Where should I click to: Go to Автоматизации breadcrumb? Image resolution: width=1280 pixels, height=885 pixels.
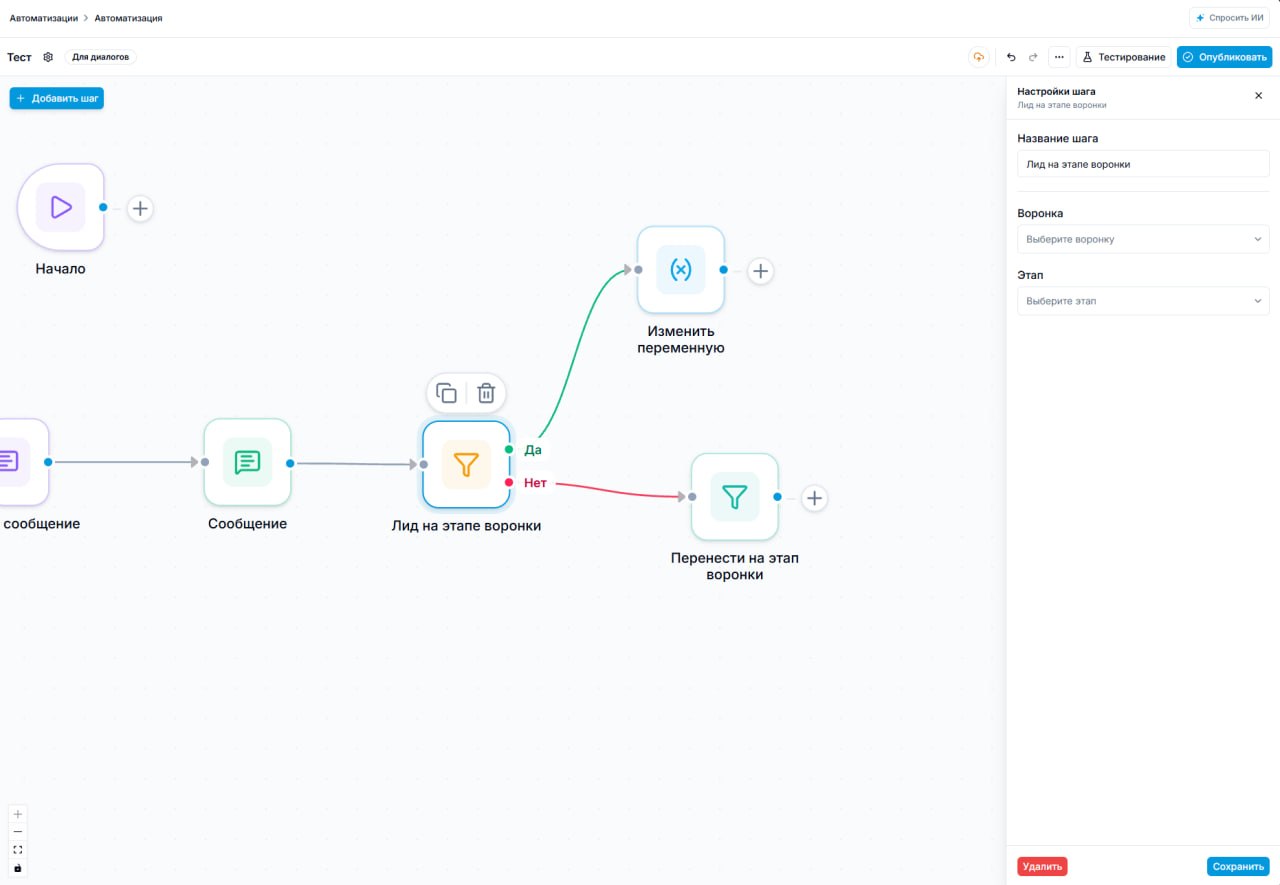click(x=44, y=18)
